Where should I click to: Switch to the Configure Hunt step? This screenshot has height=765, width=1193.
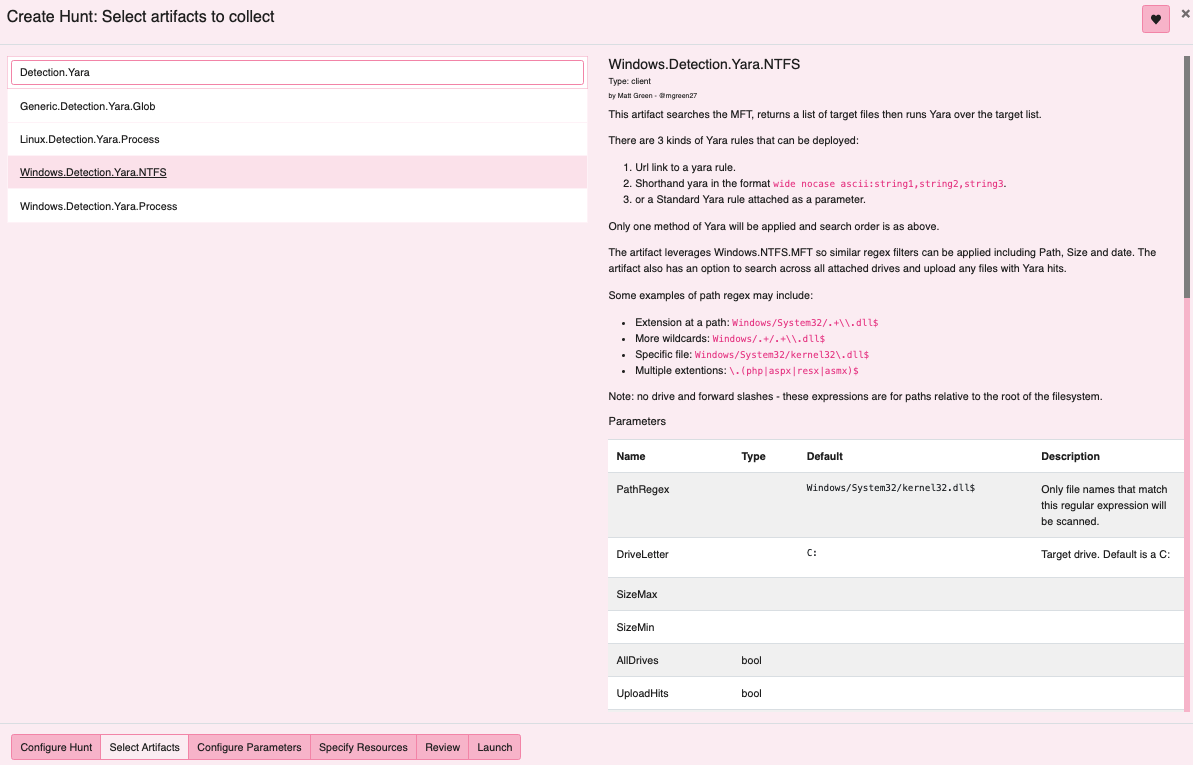(x=55, y=747)
